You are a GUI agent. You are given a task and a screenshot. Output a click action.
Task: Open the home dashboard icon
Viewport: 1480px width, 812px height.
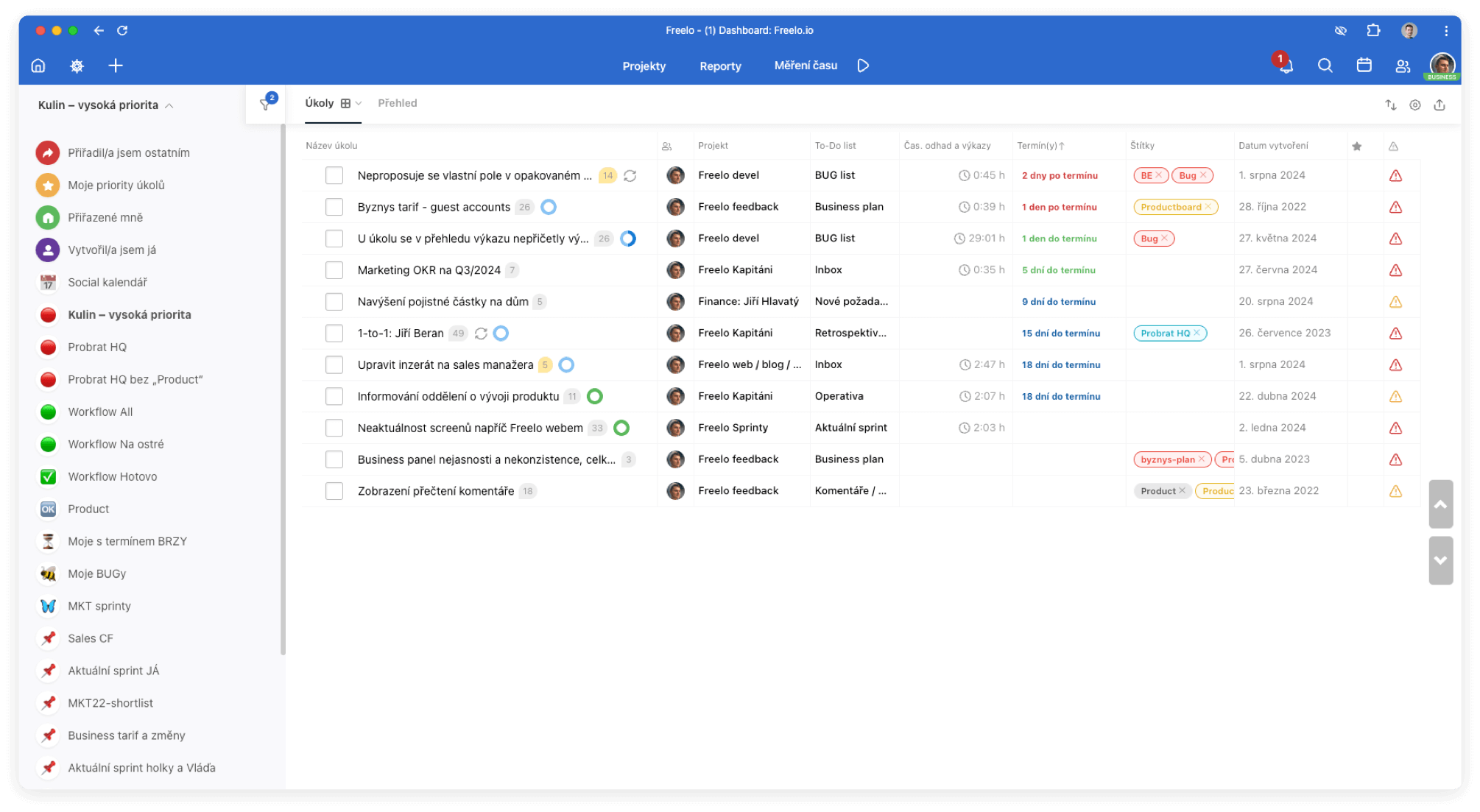click(38, 66)
